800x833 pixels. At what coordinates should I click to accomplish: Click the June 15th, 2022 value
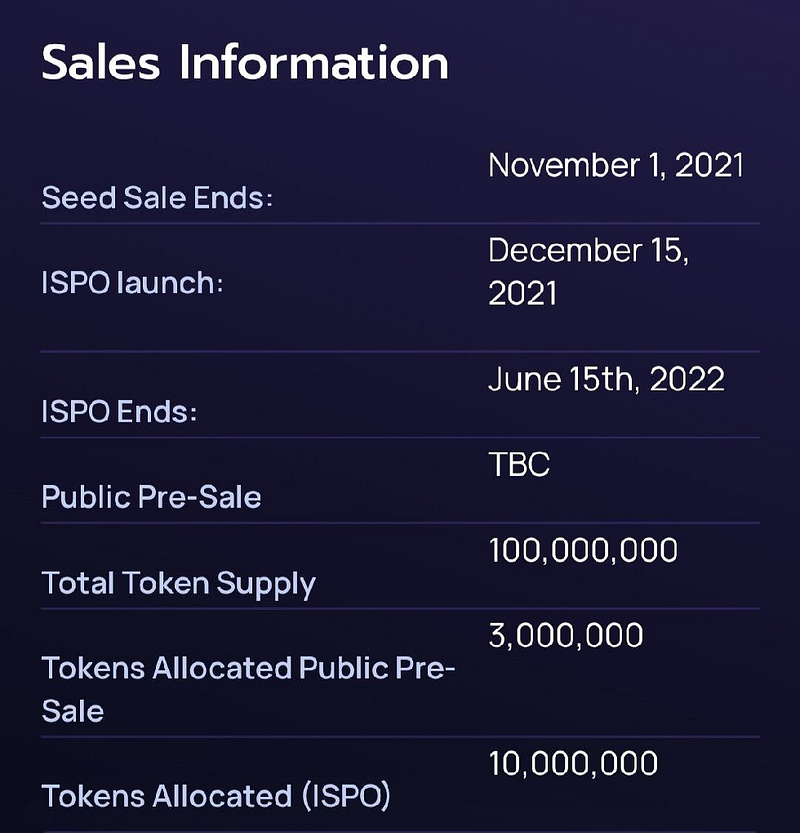(x=606, y=379)
